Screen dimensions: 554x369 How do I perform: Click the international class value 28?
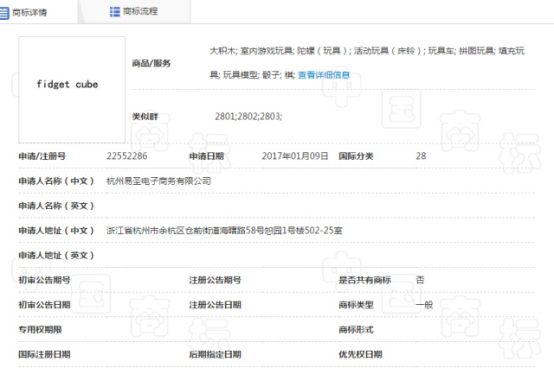tap(421, 156)
